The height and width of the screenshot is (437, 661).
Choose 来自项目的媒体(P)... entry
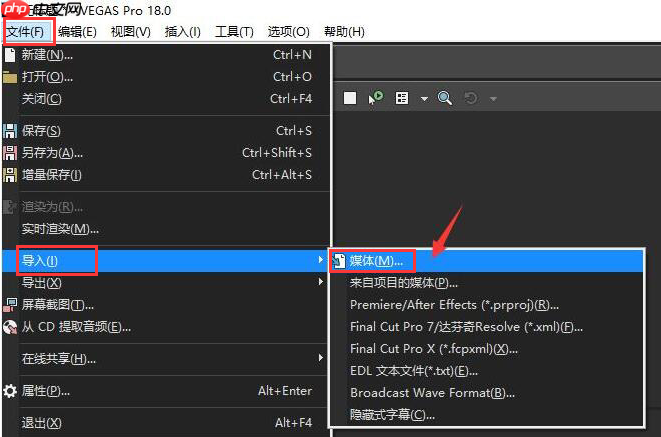pyautogui.click(x=487, y=283)
